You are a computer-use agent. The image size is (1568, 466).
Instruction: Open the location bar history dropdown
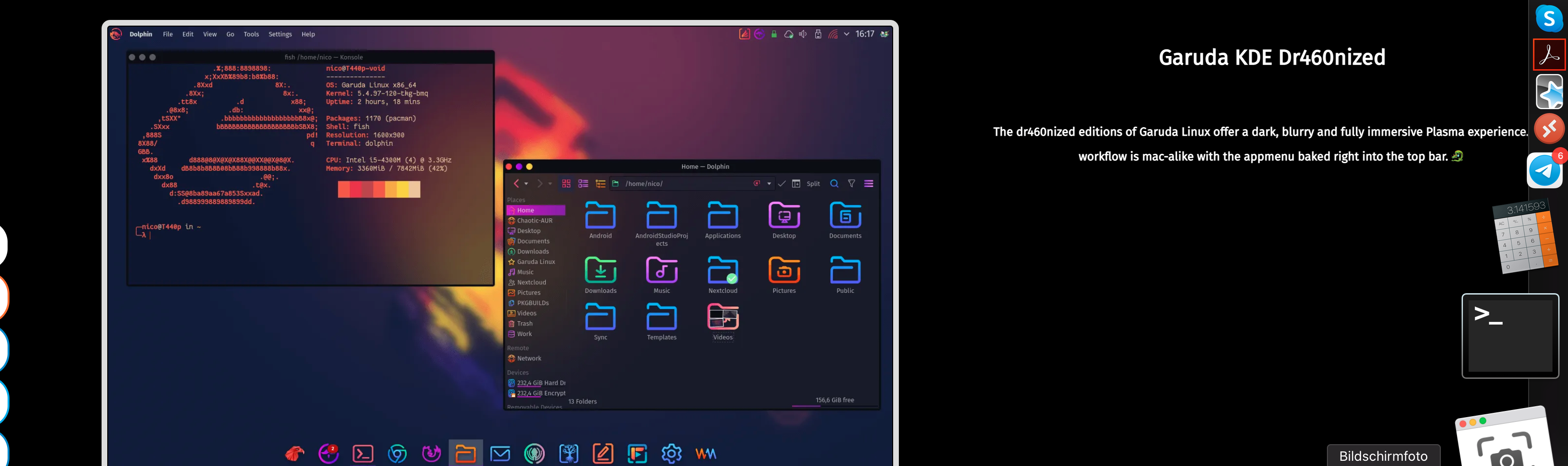tap(769, 184)
